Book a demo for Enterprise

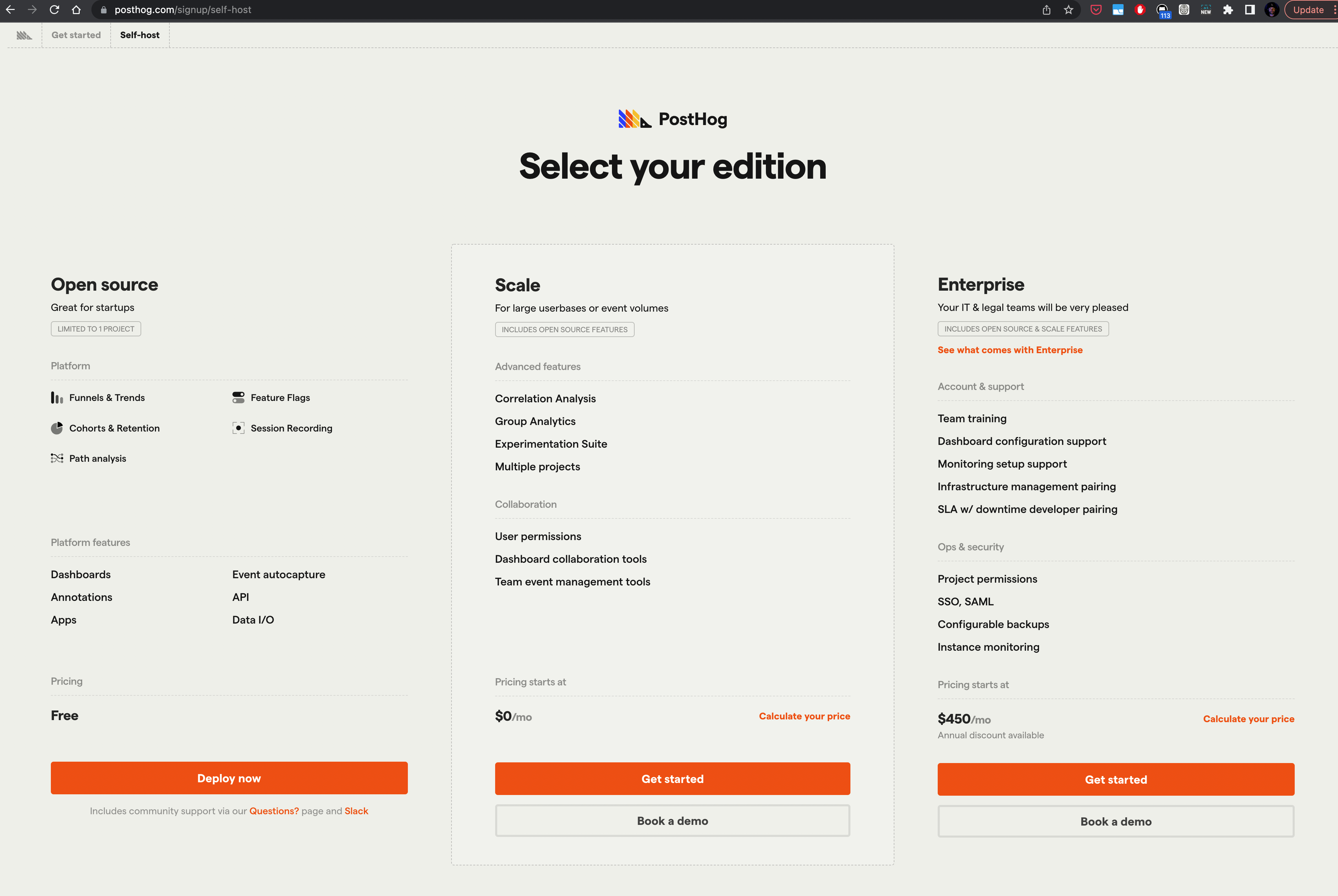(1115, 821)
